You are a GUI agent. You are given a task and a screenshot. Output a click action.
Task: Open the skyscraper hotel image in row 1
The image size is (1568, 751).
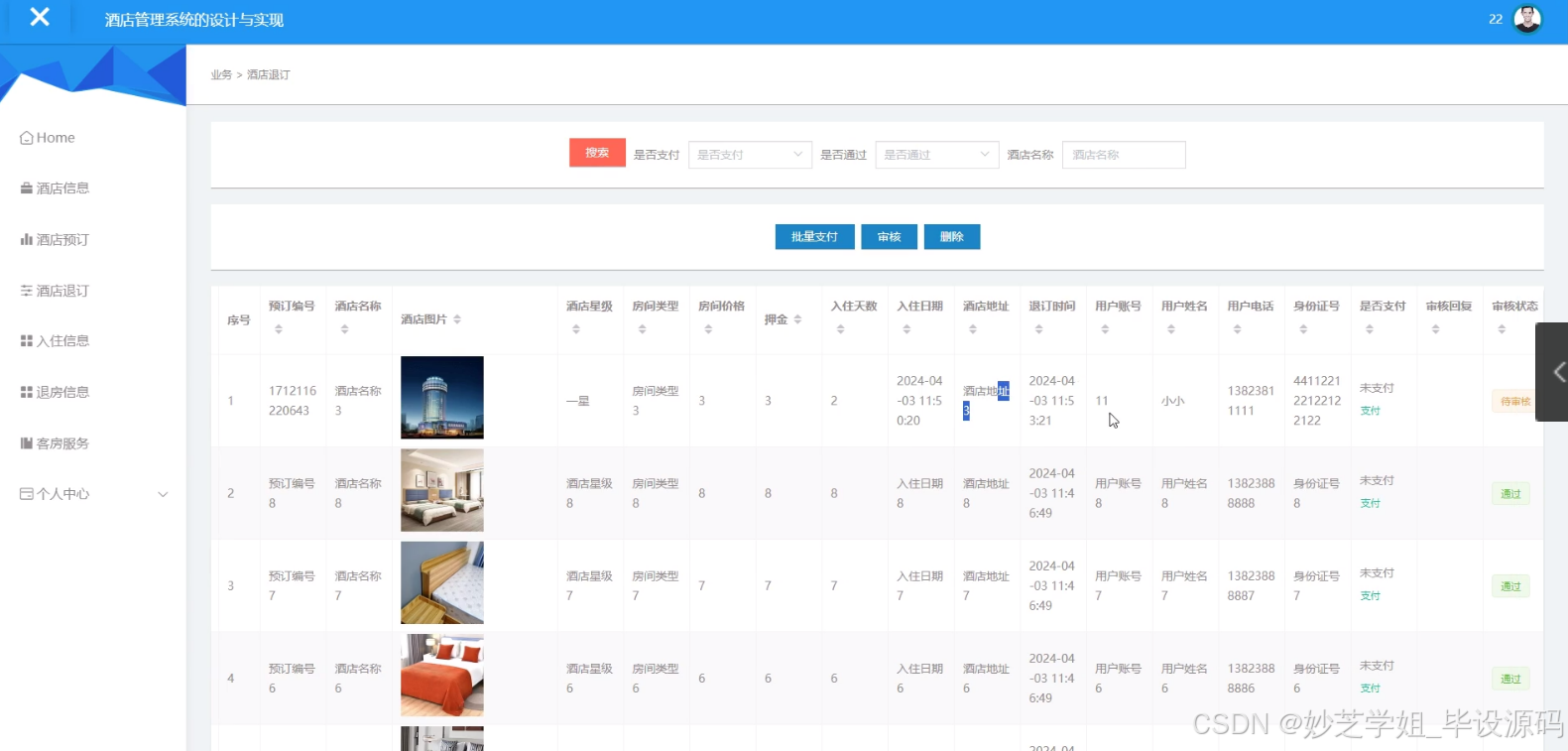point(442,398)
